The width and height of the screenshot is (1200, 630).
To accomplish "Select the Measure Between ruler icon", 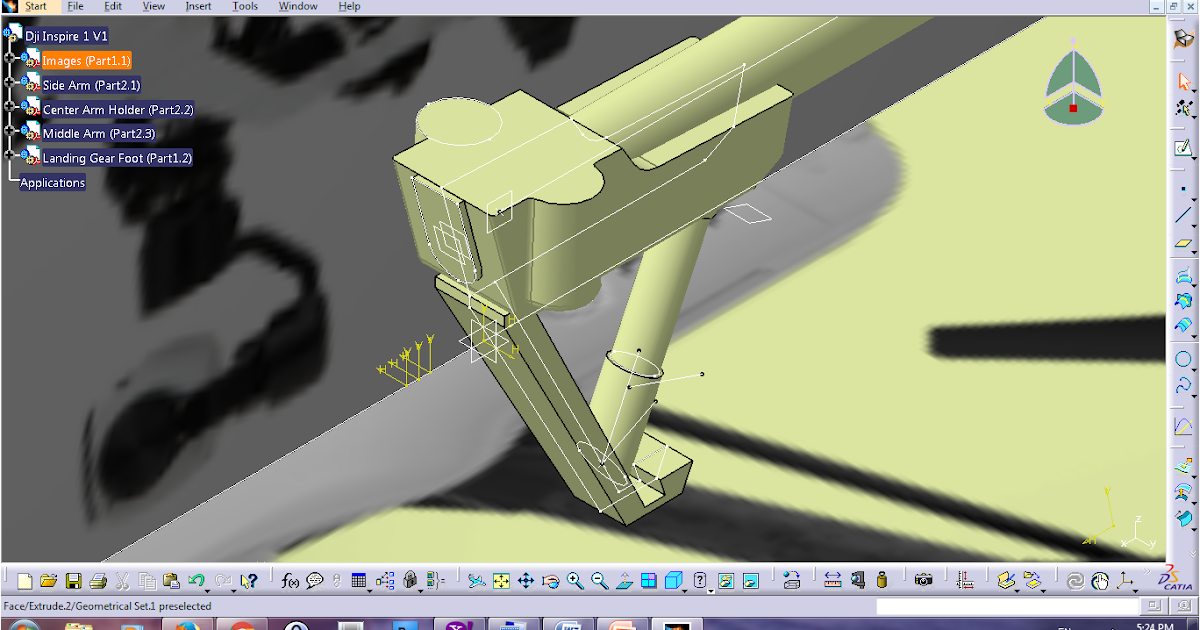I will pyautogui.click(x=832, y=578).
